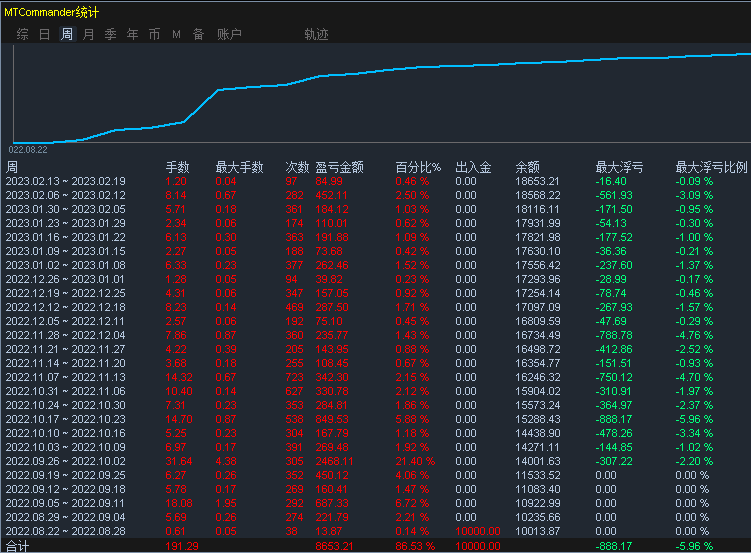751x553 pixels.
Task: Open the 月 monthly statistics tab
Action: click(x=88, y=34)
